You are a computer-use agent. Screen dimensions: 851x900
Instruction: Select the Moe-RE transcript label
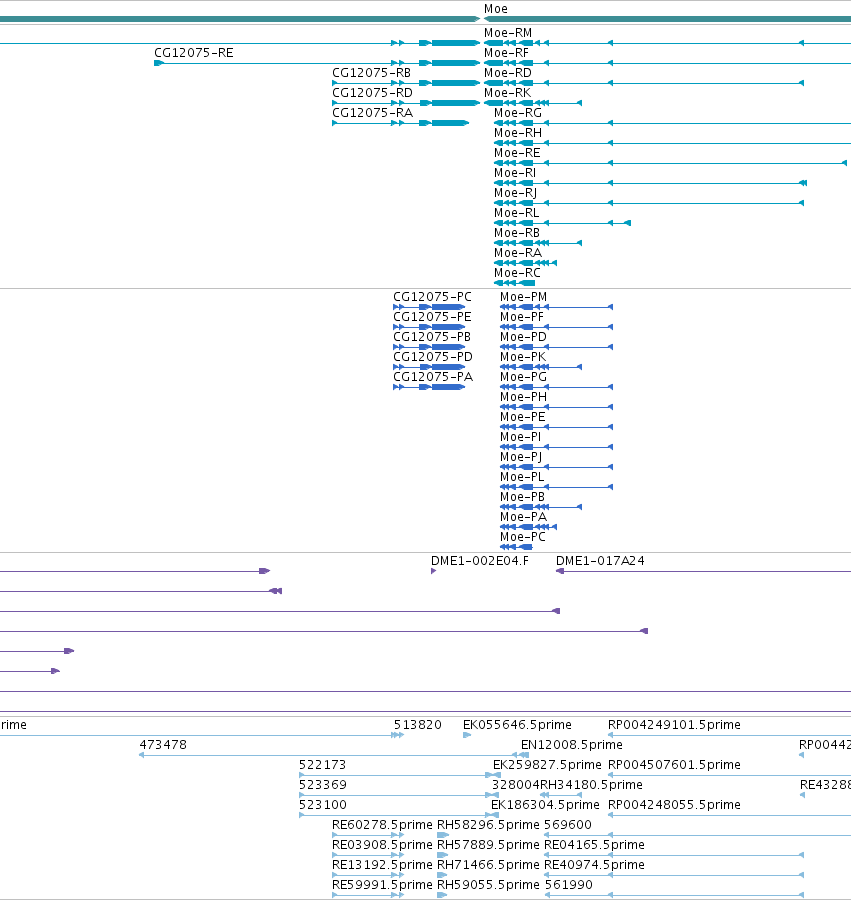[x=517, y=153]
